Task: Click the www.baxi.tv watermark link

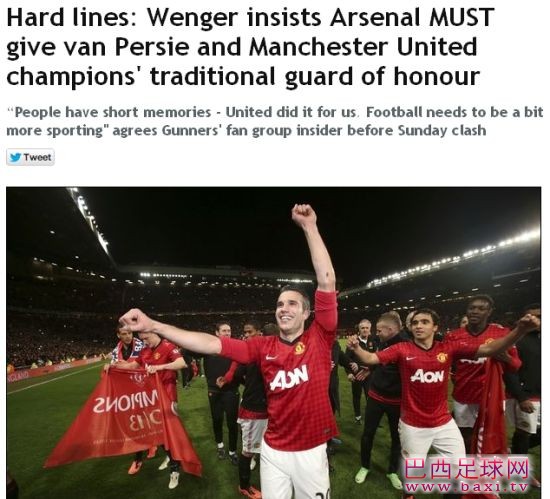Action: 467,487
